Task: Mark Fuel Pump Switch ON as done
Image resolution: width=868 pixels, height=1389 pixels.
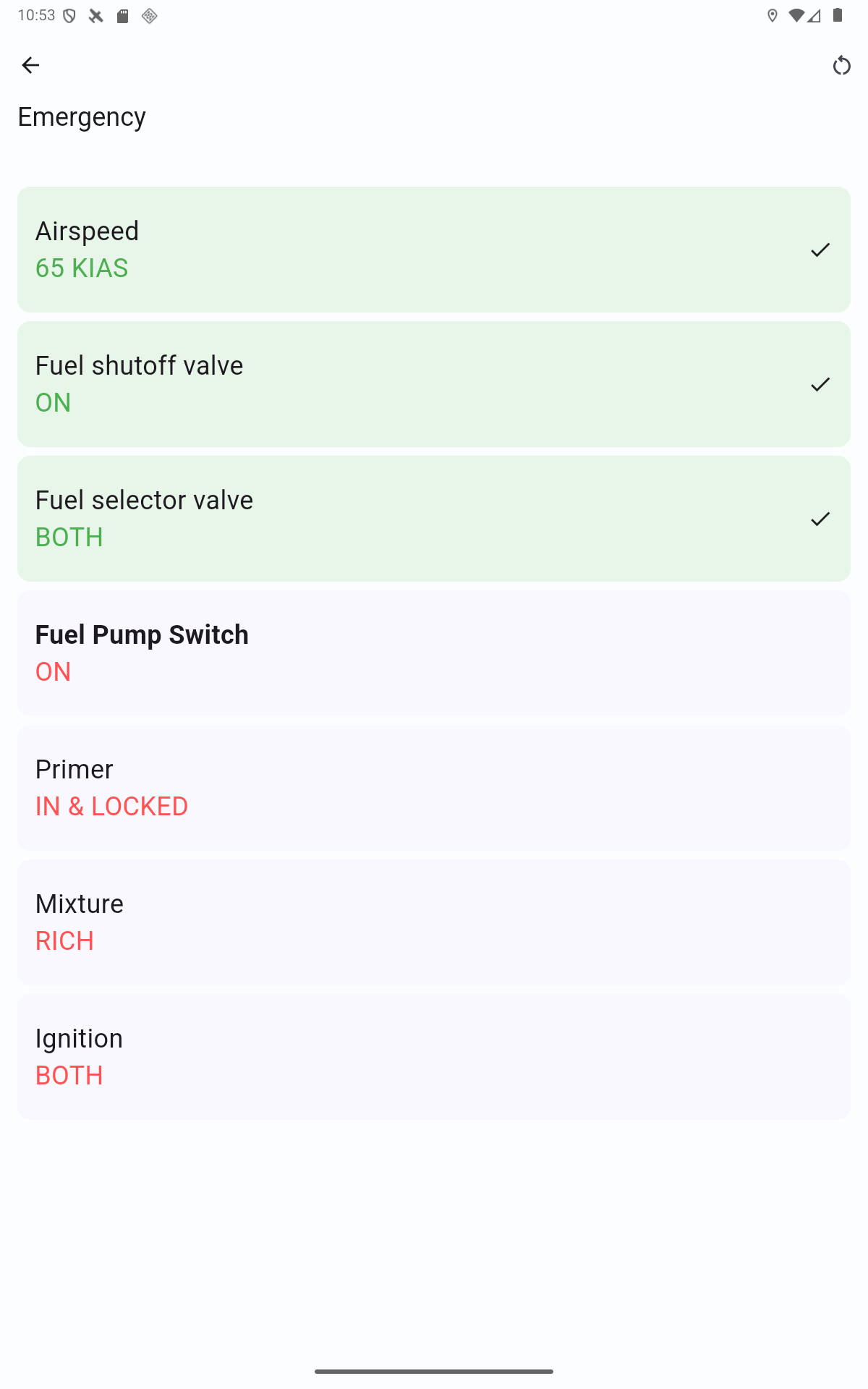Action: tap(434, 653)
